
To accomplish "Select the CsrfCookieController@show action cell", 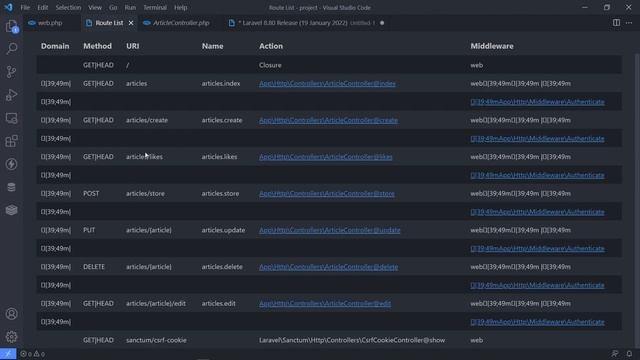I will (x=352, y=340).
